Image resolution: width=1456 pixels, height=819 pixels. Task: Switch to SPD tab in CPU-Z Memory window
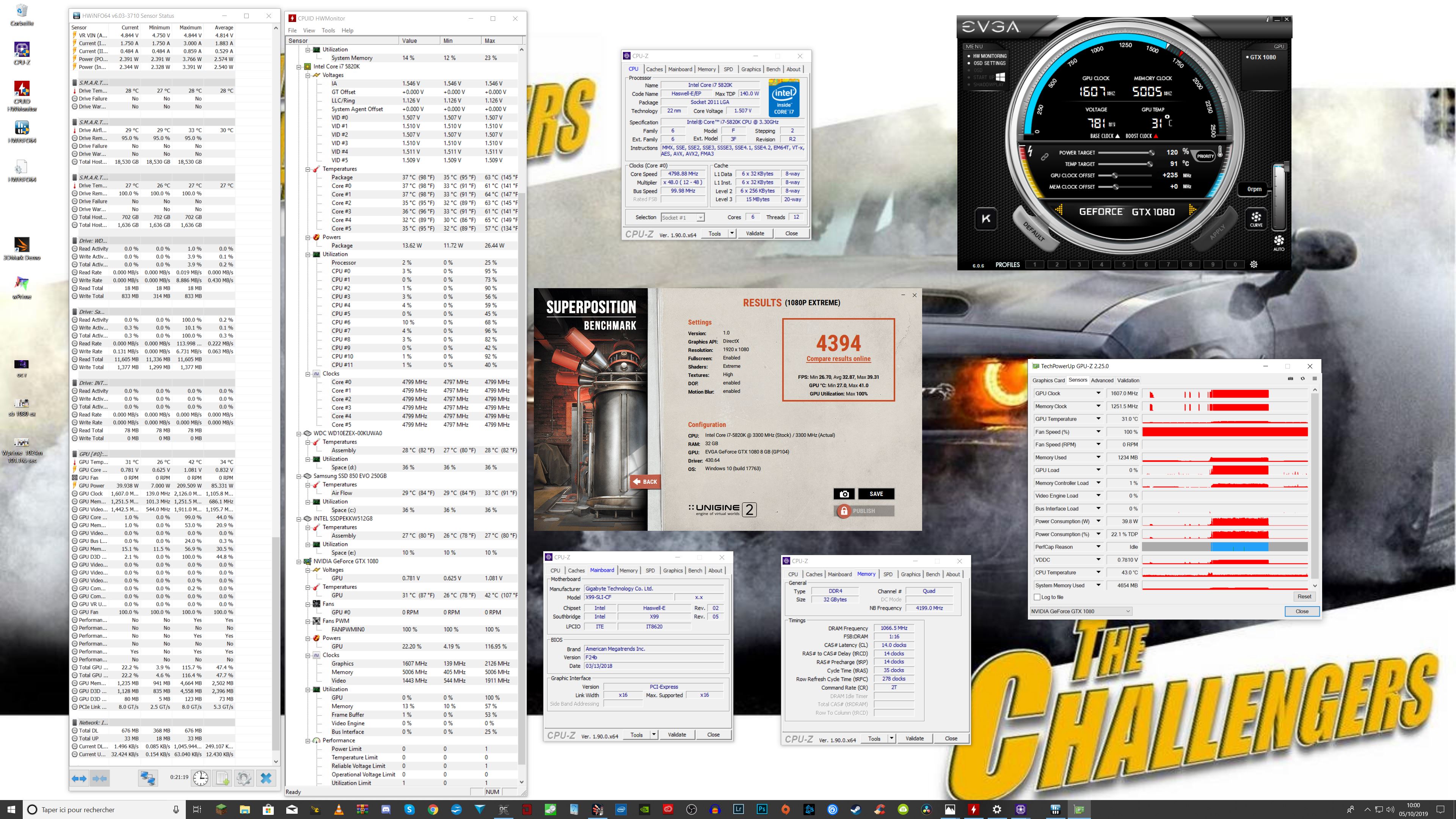point(888,574)
